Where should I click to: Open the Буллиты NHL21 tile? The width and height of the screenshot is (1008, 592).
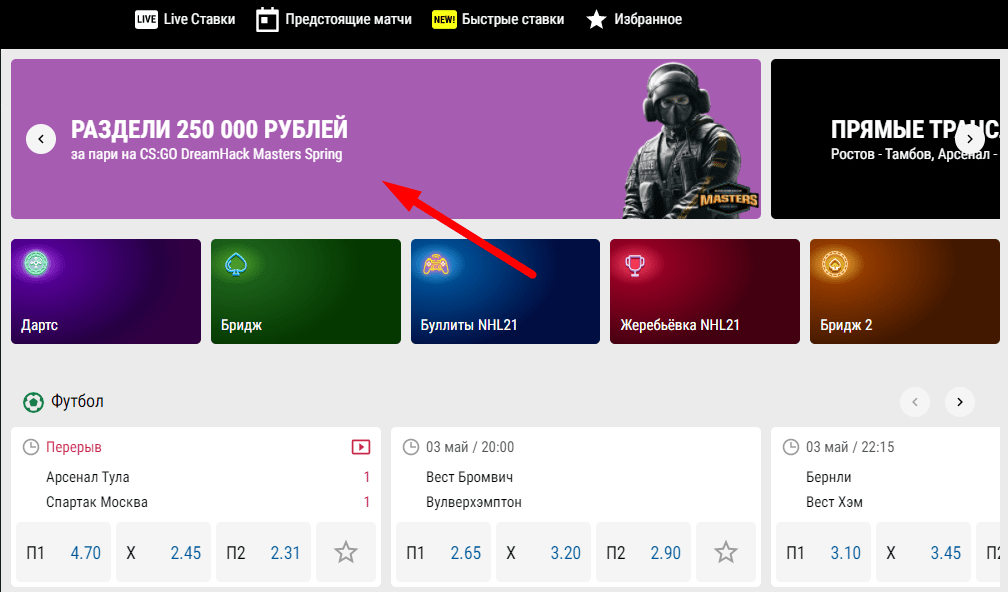pyautogui.click(x=505, y=291)
